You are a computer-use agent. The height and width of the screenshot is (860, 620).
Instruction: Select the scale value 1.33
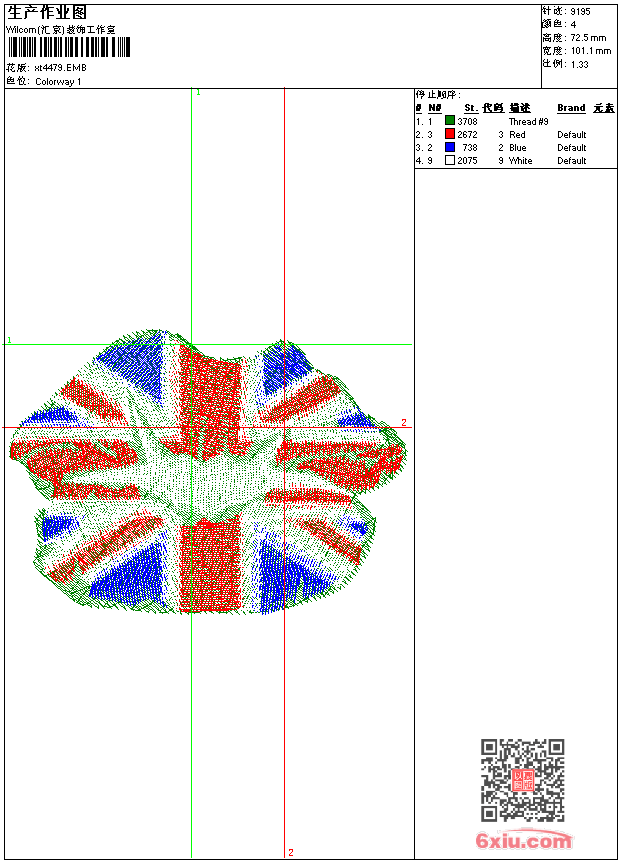[x=579, y=64]
